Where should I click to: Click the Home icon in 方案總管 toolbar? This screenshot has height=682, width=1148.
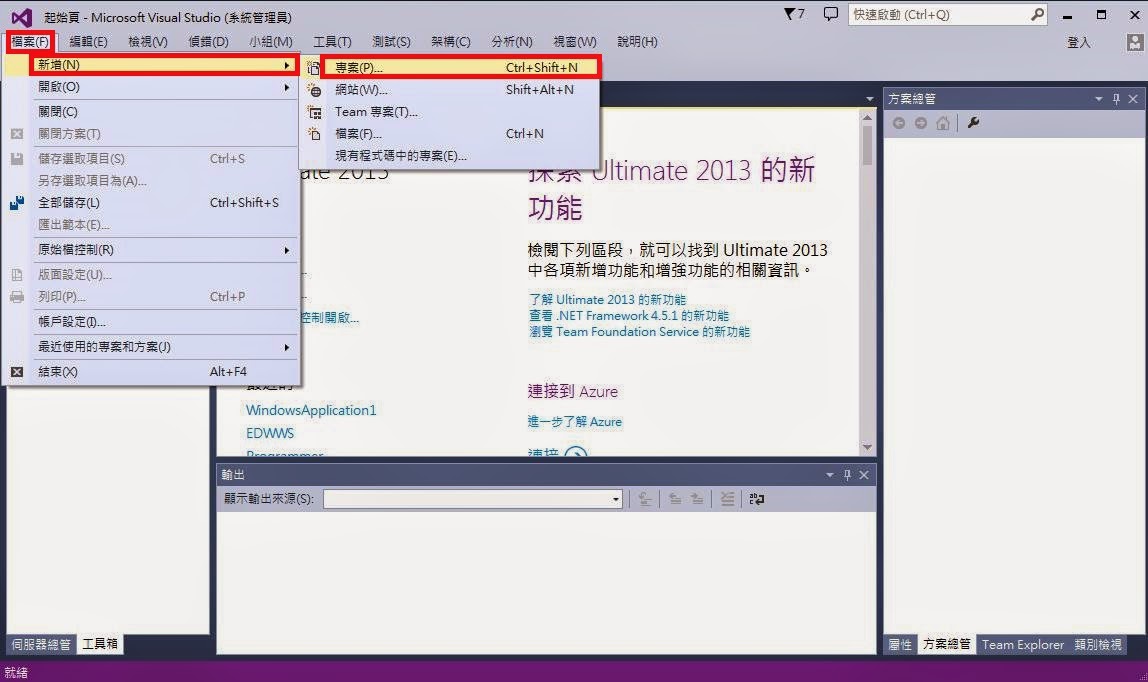click(943, 123)
